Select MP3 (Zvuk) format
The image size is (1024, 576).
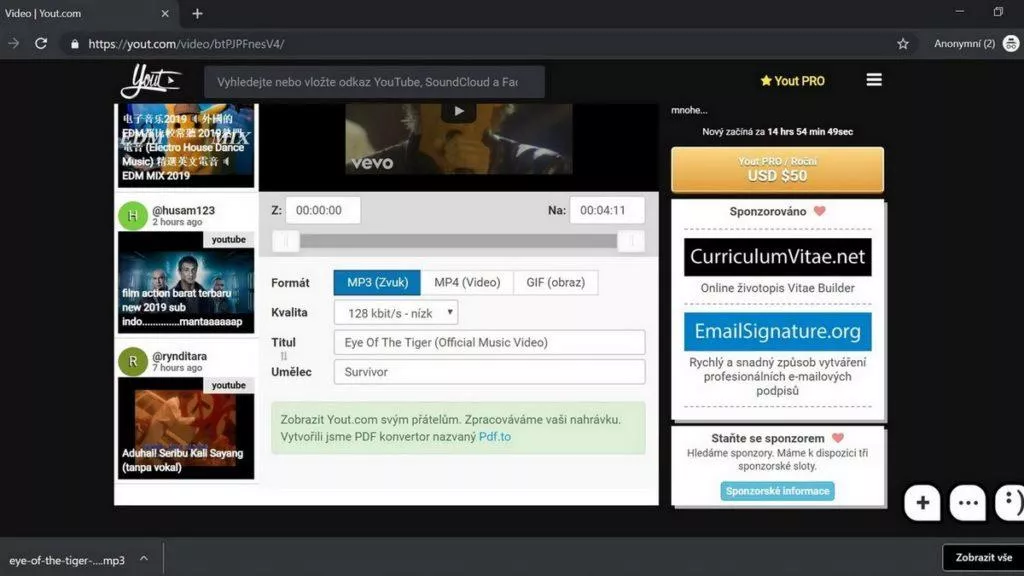(377, 283)
